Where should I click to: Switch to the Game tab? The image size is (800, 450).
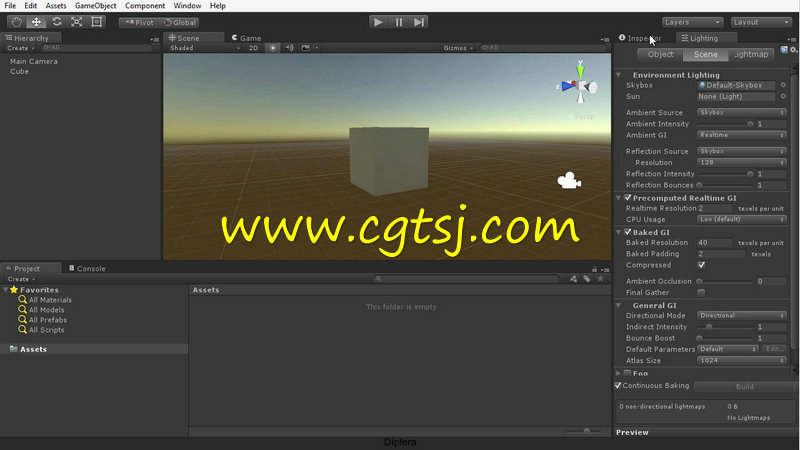246,38
